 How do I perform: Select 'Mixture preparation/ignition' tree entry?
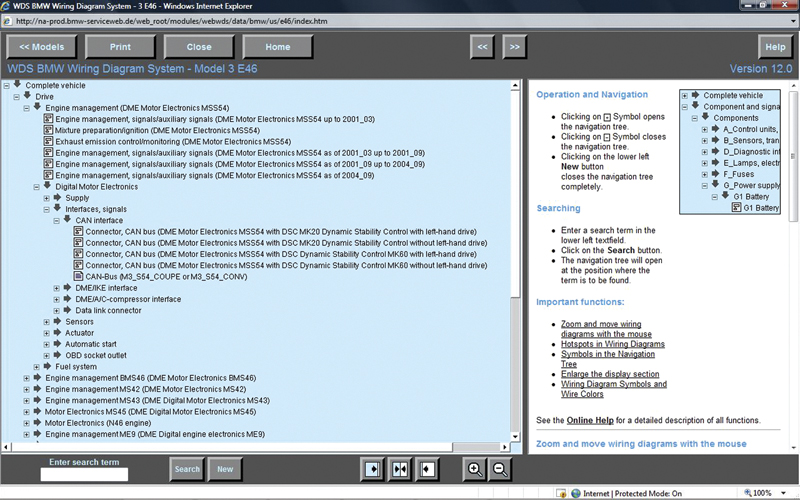point(157,131)
